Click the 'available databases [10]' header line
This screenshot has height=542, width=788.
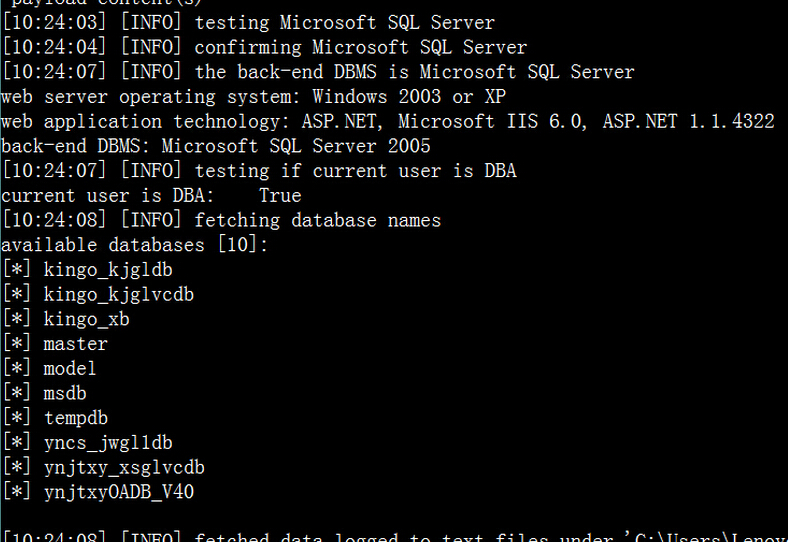(135, 245)
